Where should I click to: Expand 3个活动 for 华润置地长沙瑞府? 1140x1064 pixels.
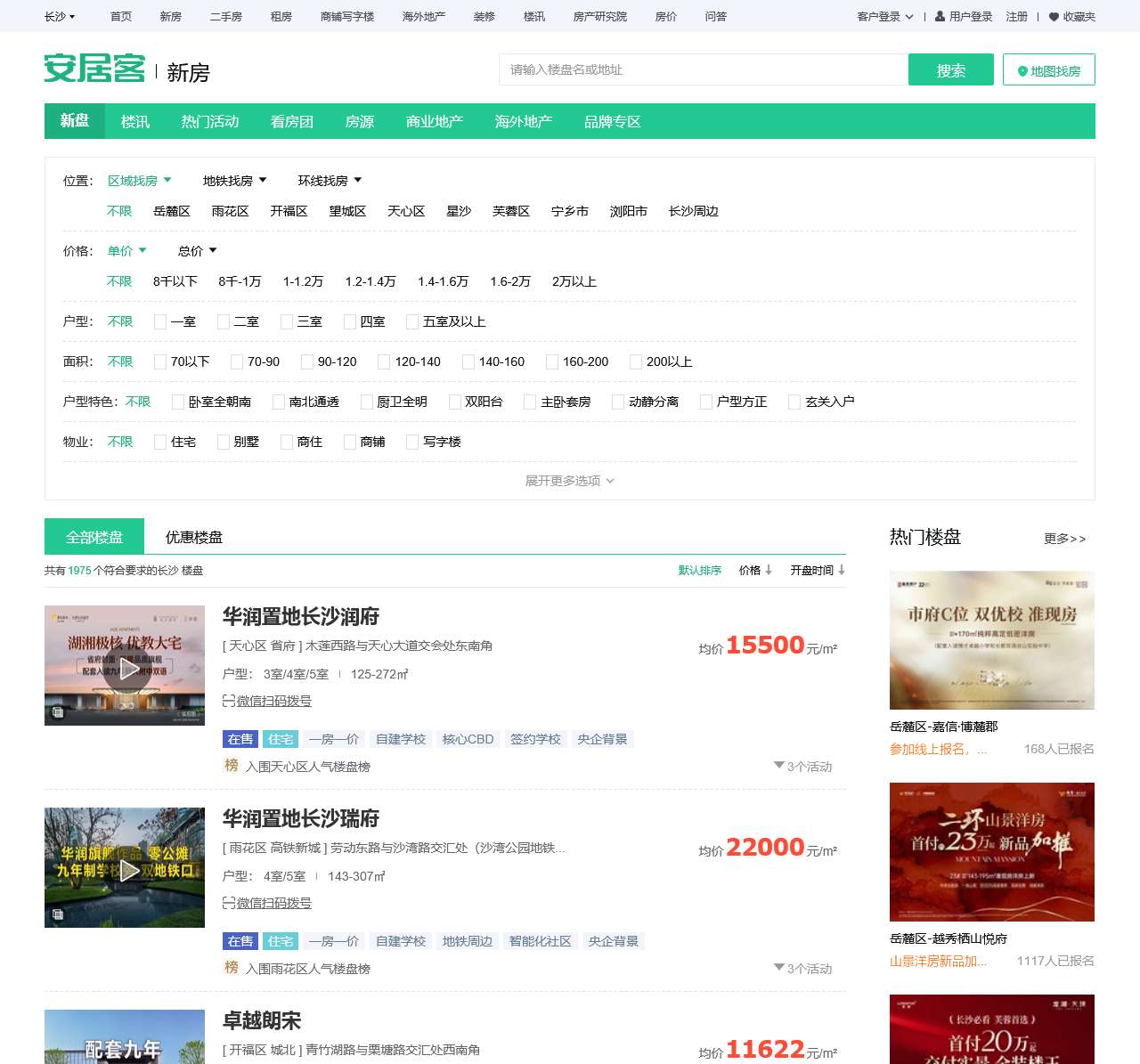pyautogui.click(x=803, y=969)
